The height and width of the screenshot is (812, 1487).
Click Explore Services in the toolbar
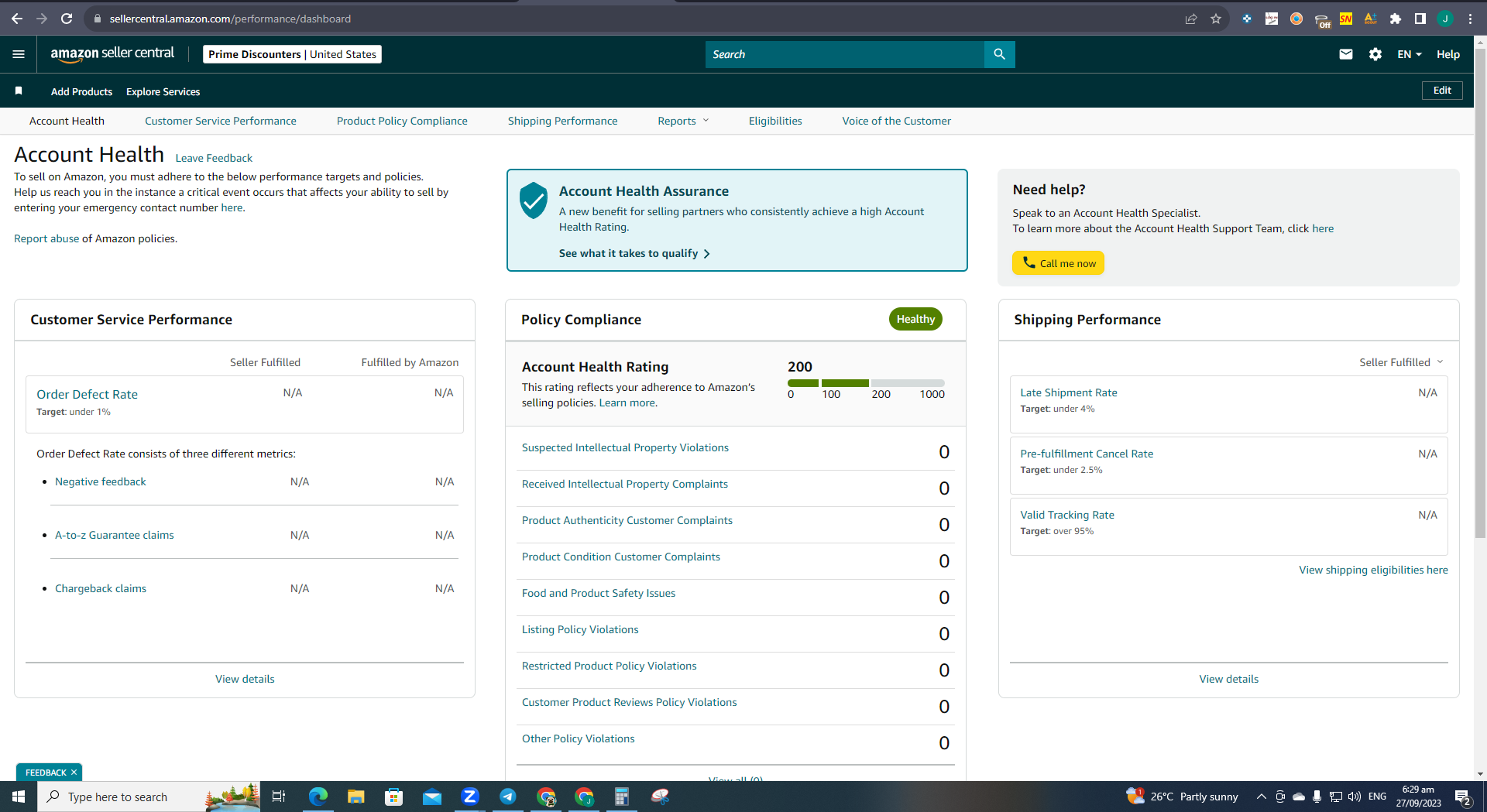click(163, 91)
